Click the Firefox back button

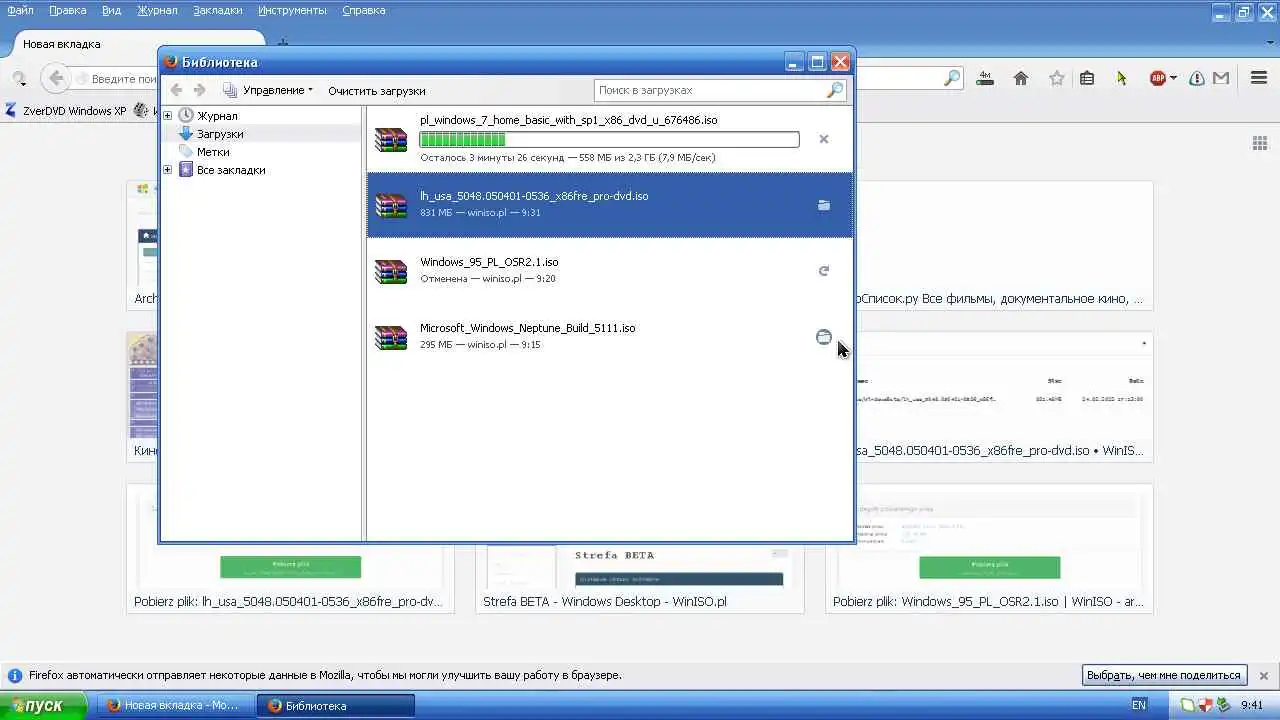[56, 78]
